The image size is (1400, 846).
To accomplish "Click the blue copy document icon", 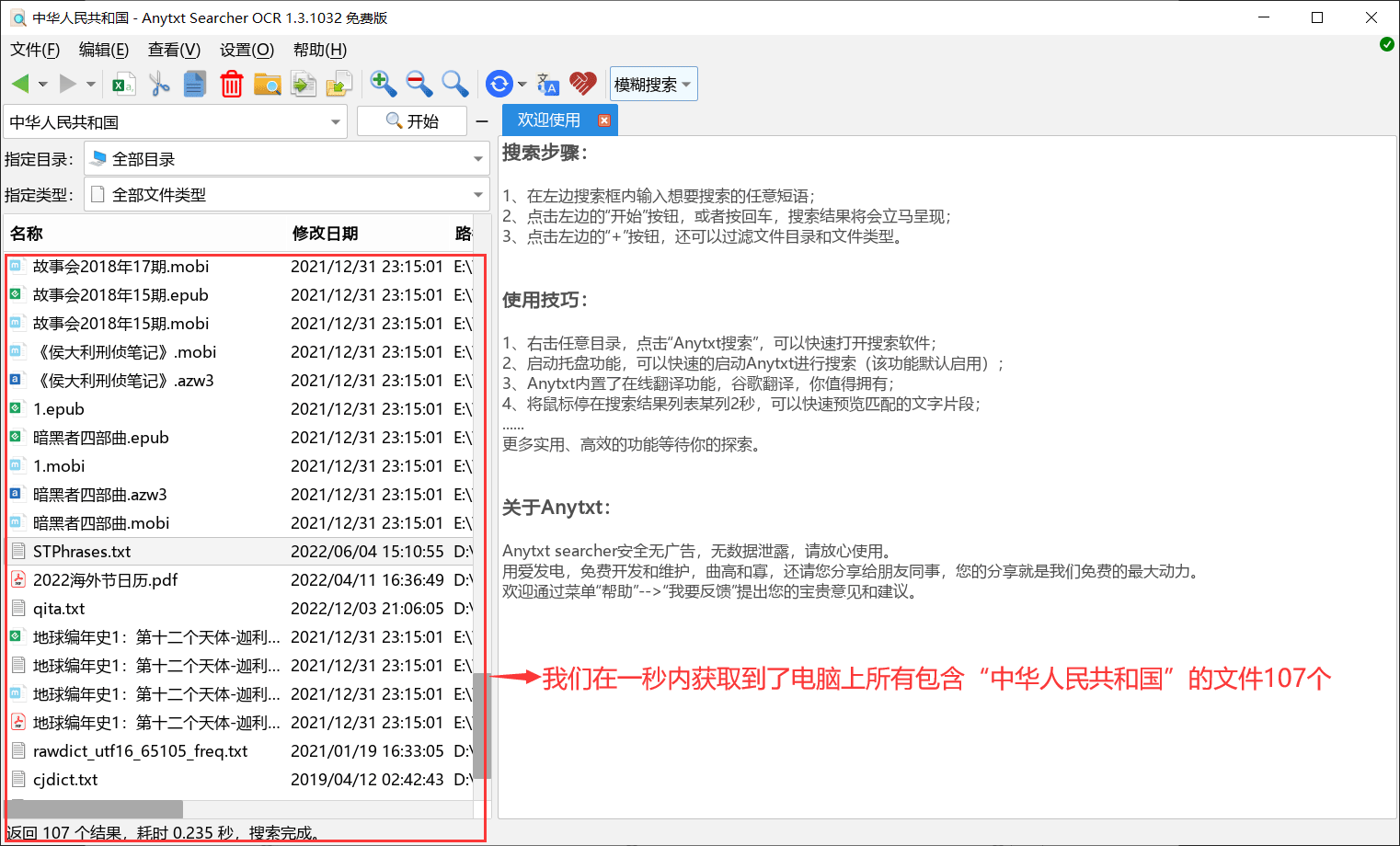I will (x=195, y=85).
